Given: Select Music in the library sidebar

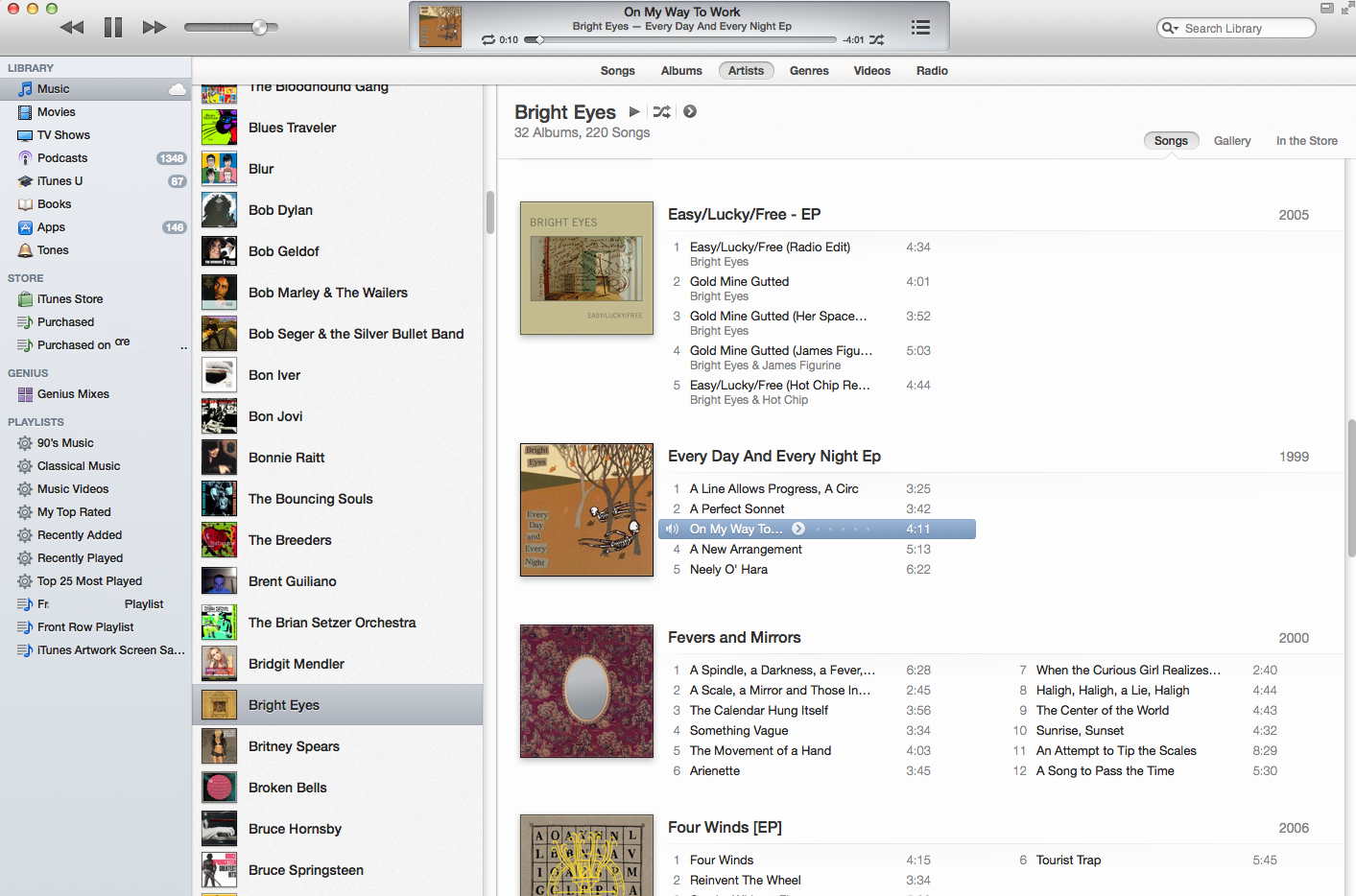Looking at the screenshot, I should click(x=96, y=88).
